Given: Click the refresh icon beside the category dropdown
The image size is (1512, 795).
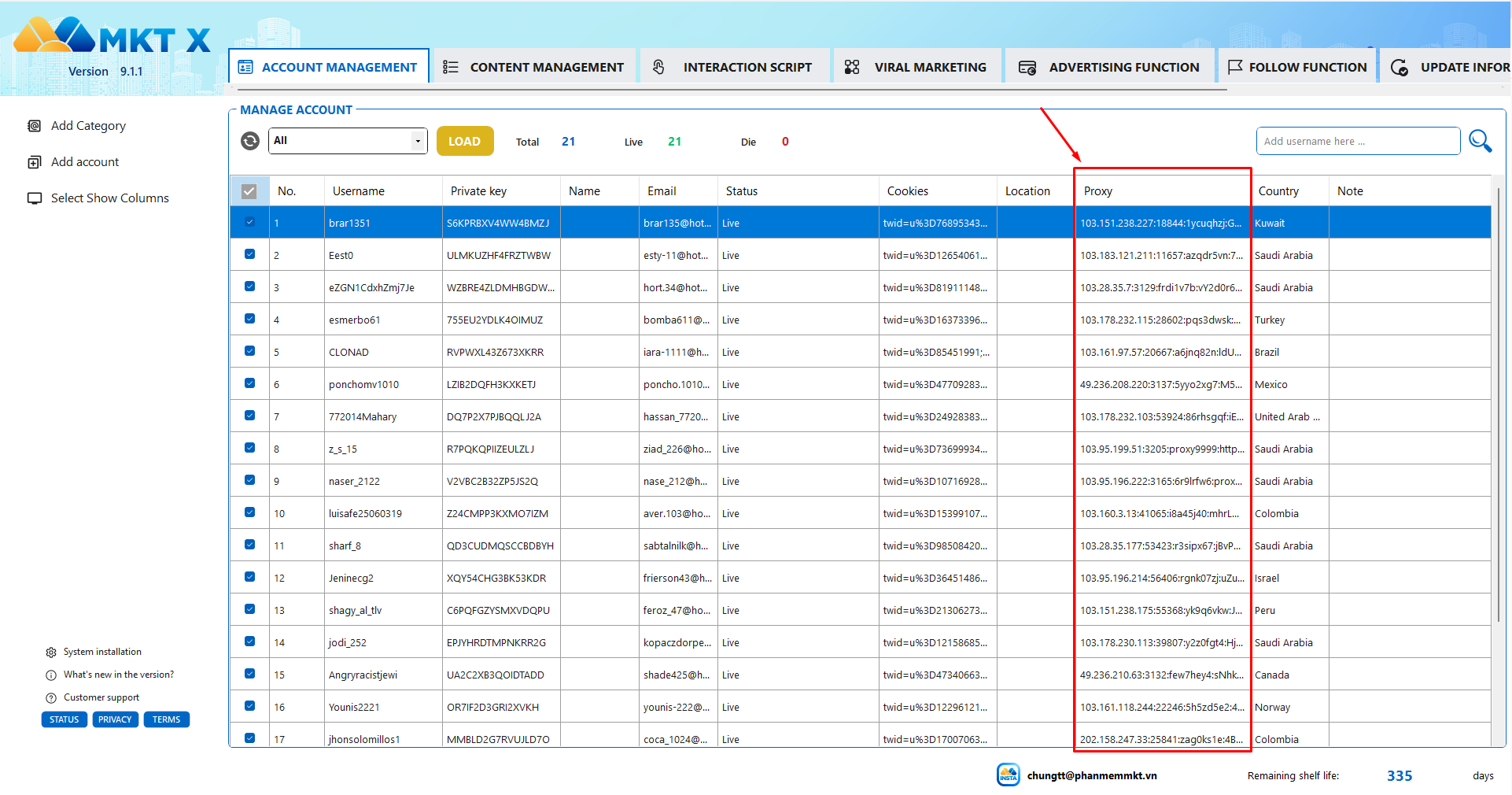Looking at the screenshot, I should point(250,141).
